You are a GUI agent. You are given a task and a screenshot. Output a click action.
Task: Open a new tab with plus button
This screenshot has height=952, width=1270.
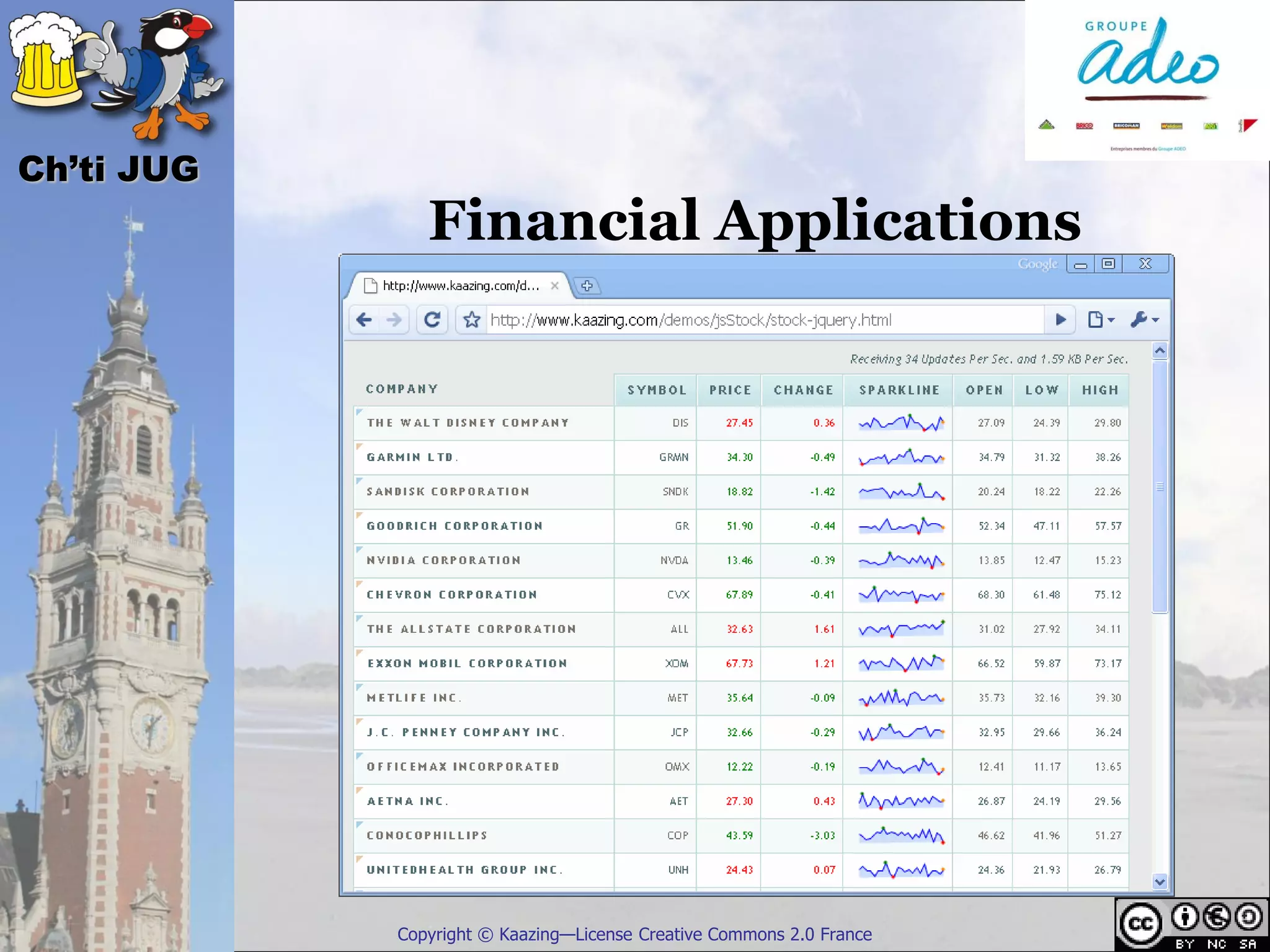point(587,286)
